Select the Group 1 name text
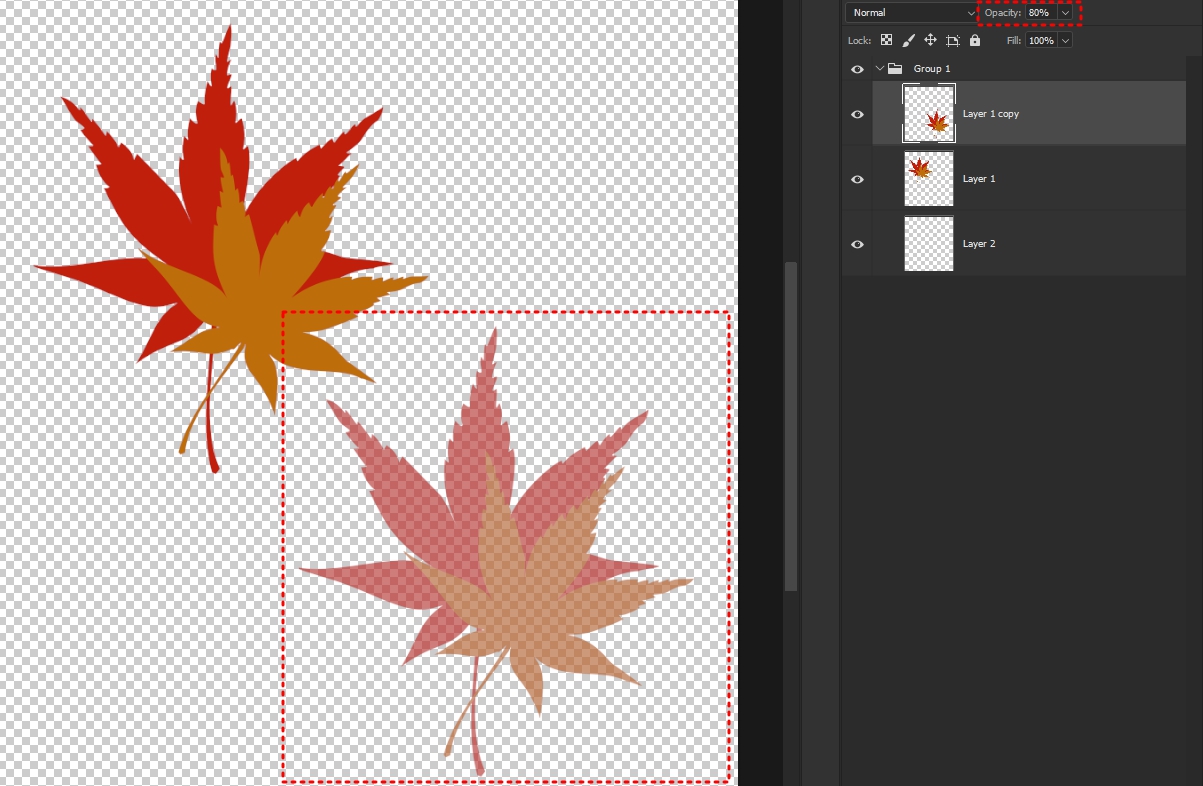 tap(932, 69)
